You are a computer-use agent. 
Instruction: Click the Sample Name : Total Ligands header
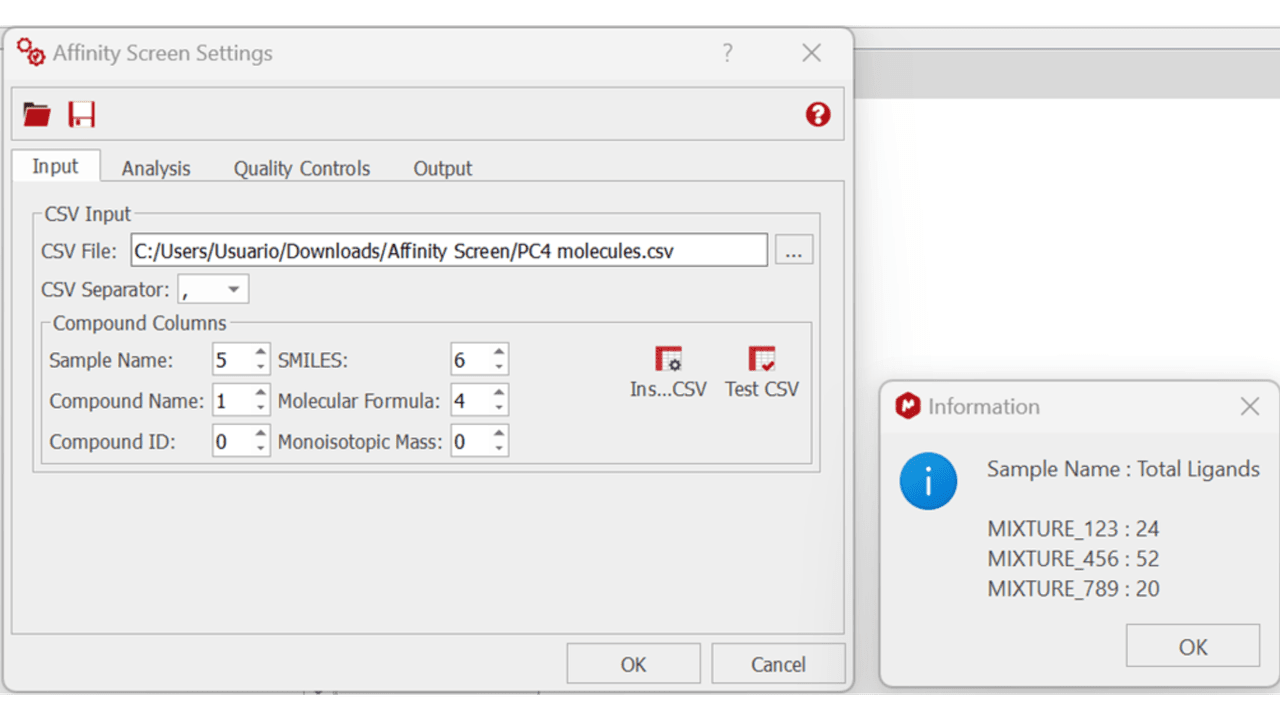(x=1123, y=469)
